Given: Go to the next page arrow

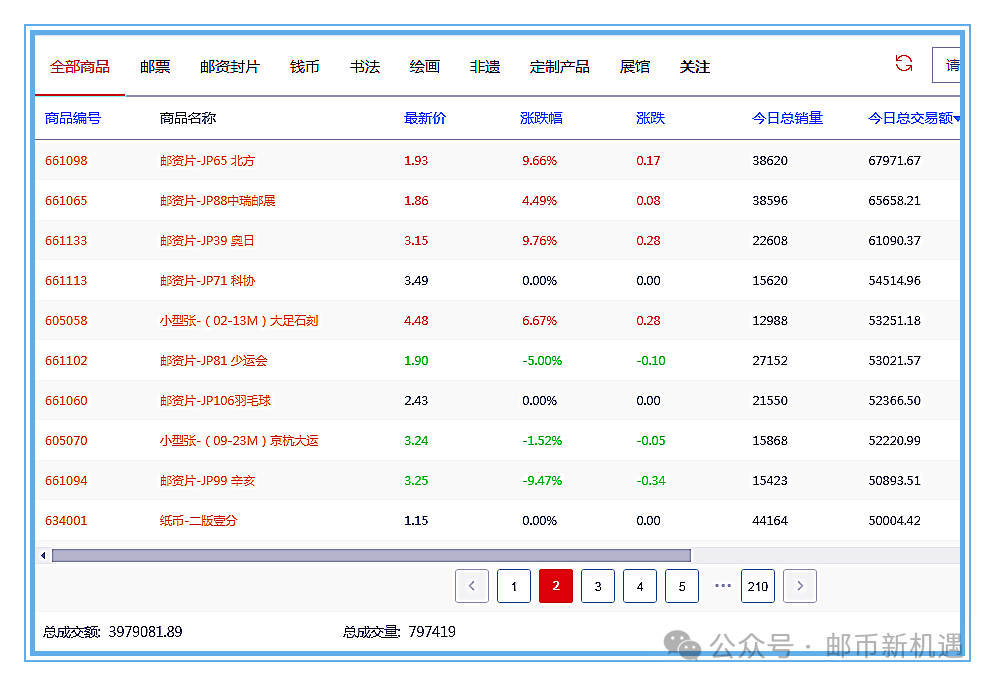Looking at the screenshot, I should coord(800,586).
